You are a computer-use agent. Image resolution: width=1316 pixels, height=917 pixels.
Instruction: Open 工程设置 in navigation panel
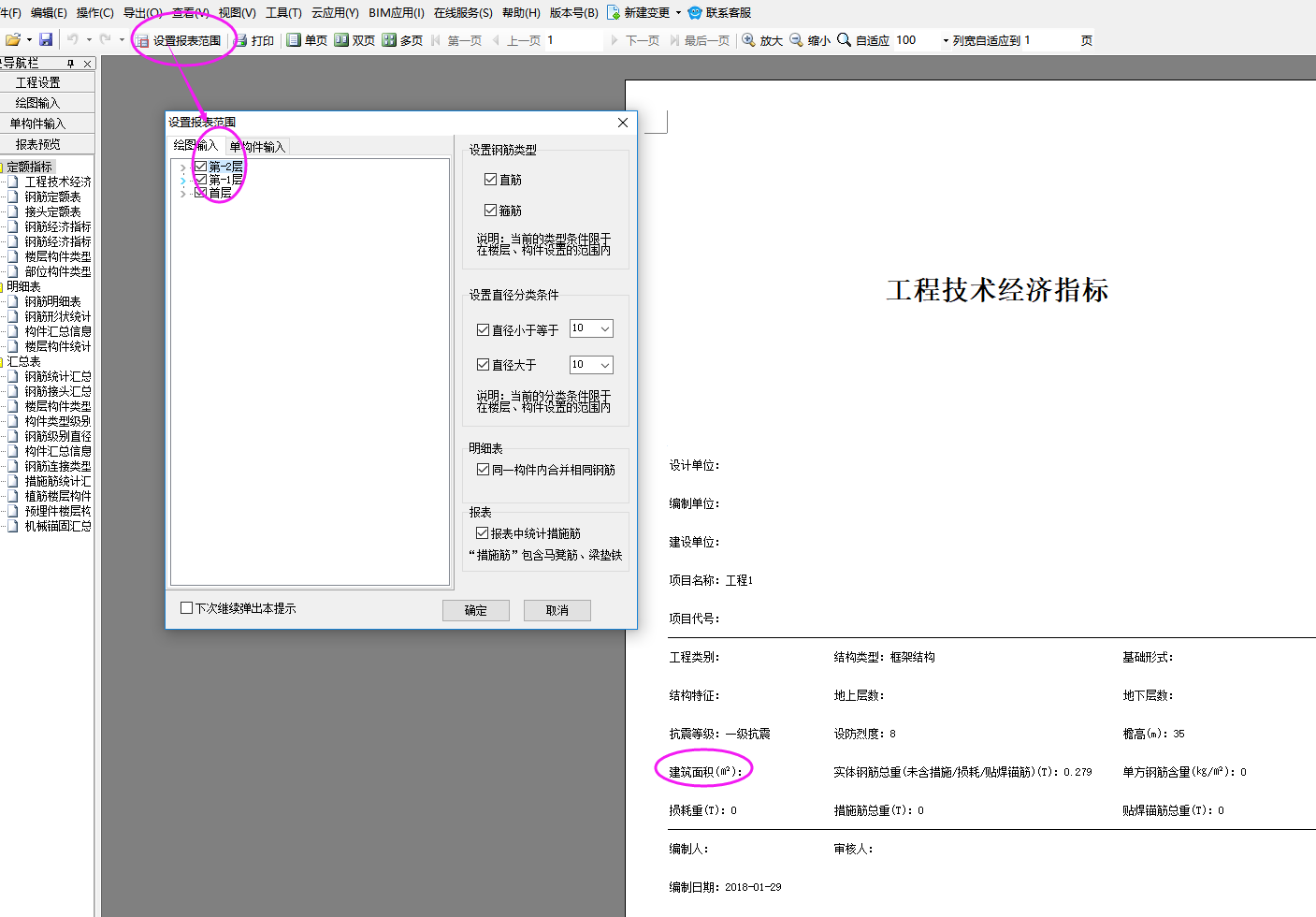pyautogui.click(x=47, y=82)
